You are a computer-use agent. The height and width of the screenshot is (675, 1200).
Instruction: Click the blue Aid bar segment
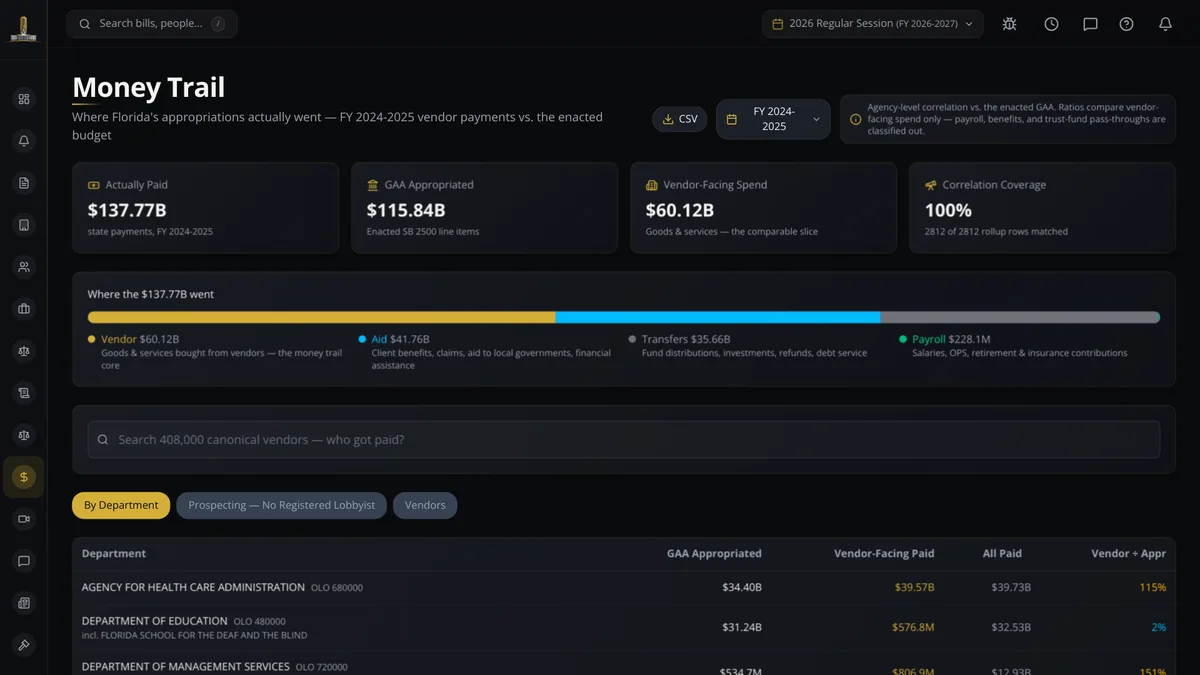point(718,317)
